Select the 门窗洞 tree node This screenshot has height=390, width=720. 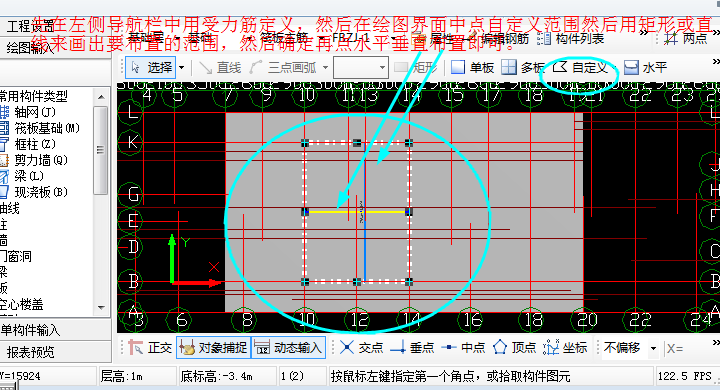point(16,256)
